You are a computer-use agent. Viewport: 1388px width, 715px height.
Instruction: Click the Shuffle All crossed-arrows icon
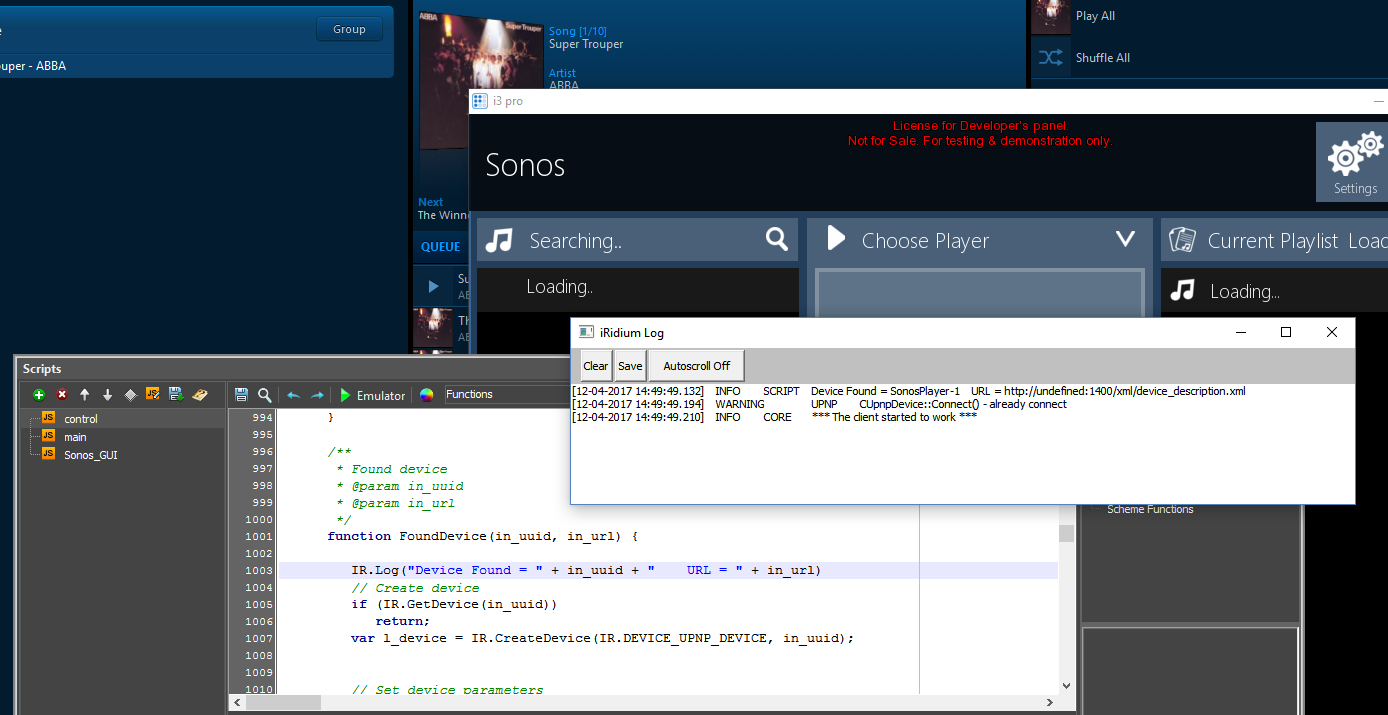click(x=1050, y=58)
